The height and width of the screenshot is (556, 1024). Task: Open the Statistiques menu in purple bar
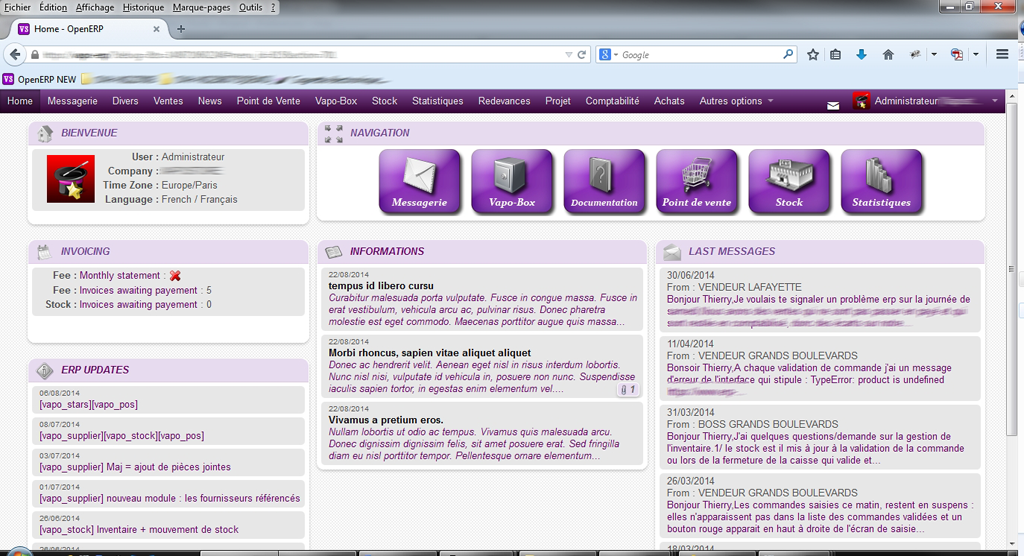(x=438, y=101)
